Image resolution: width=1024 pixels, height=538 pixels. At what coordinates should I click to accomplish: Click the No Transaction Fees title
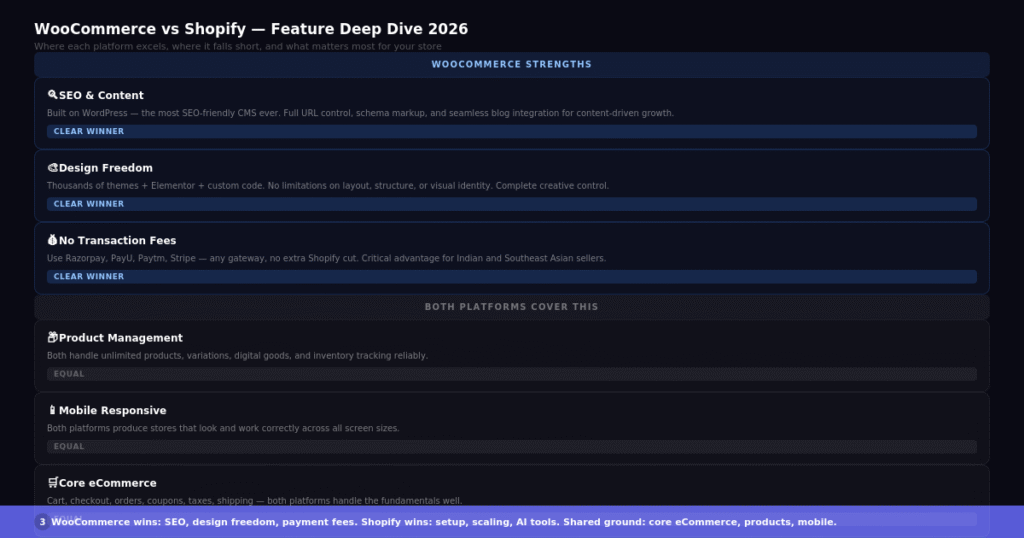coord(118,240)
